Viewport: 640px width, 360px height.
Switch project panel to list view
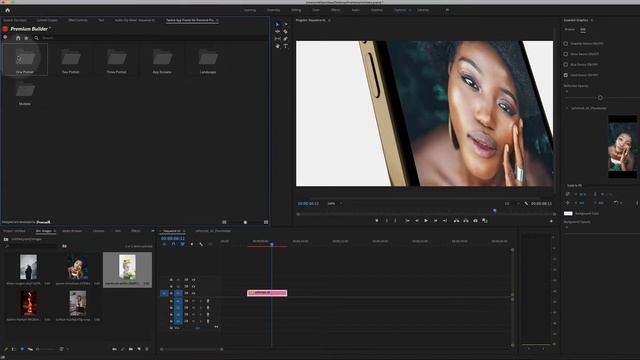tap(14, 349)
